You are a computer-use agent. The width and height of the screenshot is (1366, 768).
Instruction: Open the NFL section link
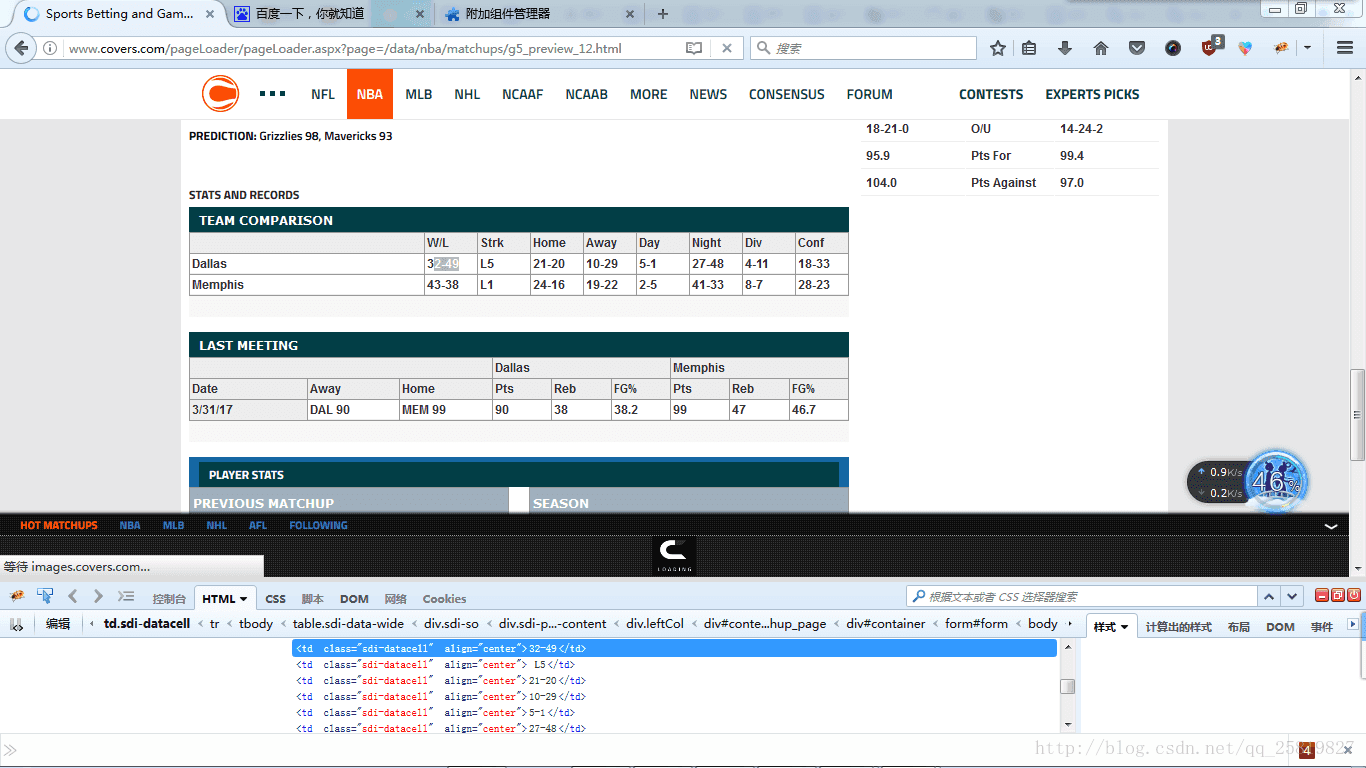[323, 94]
